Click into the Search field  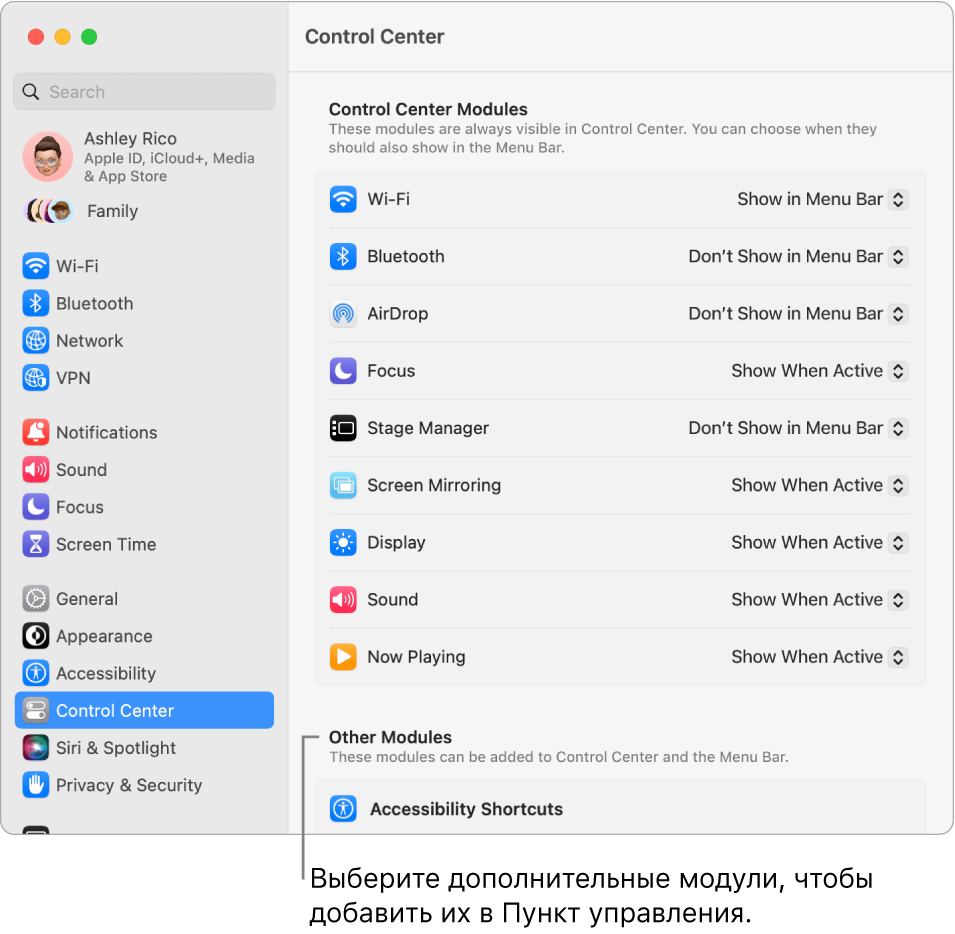click(x=144, y=92)
